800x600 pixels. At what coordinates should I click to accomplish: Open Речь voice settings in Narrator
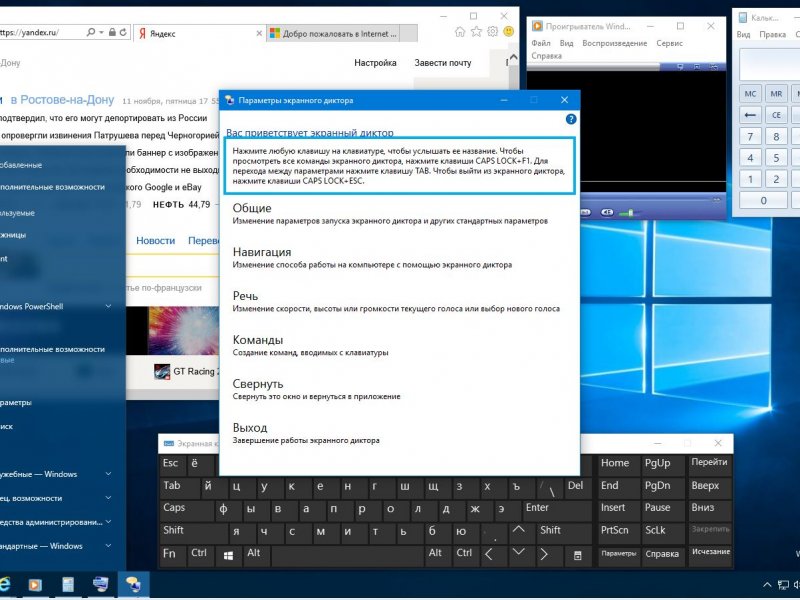[x=396, y=302]
